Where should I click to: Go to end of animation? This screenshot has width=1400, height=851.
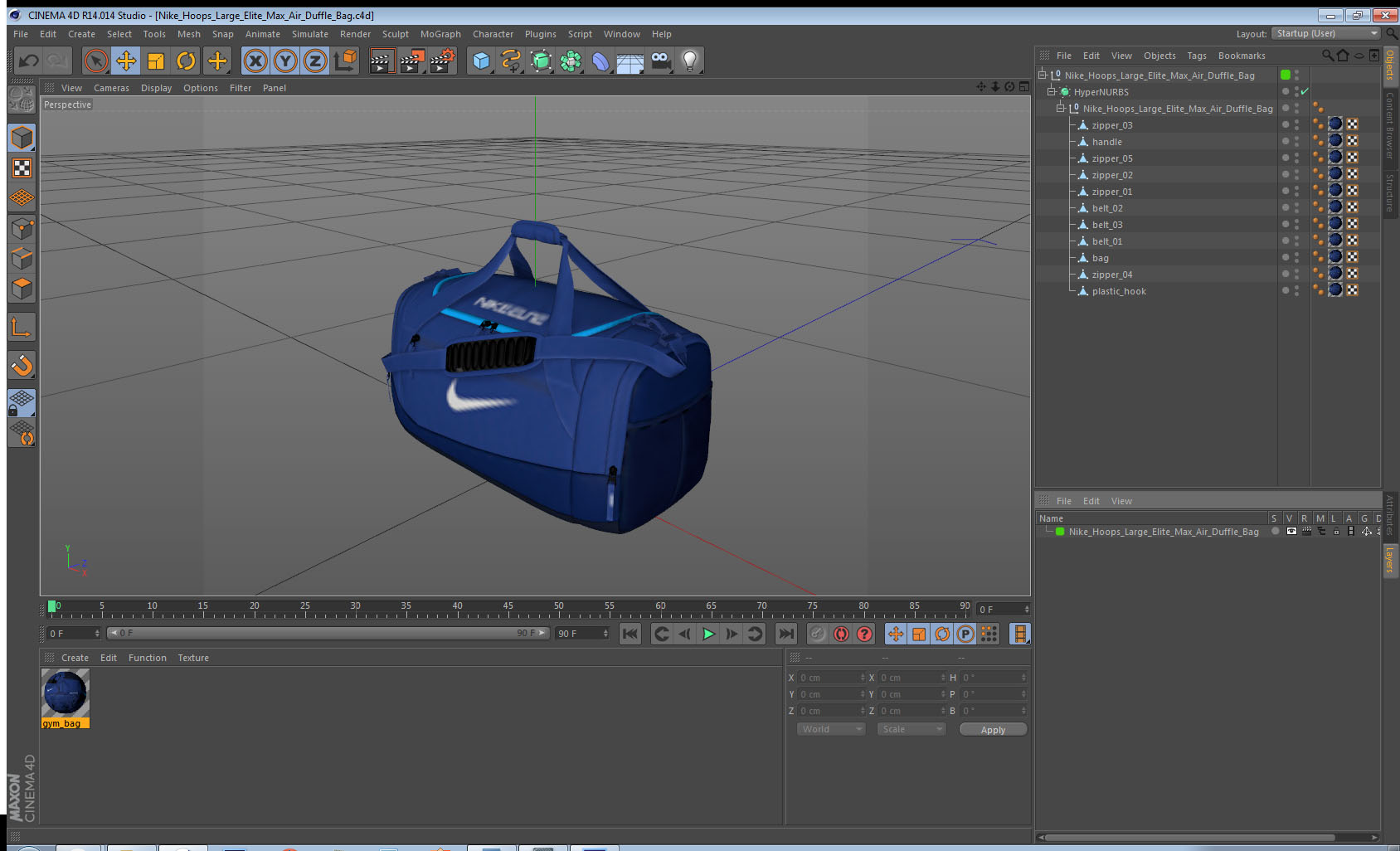coord(785,634)
